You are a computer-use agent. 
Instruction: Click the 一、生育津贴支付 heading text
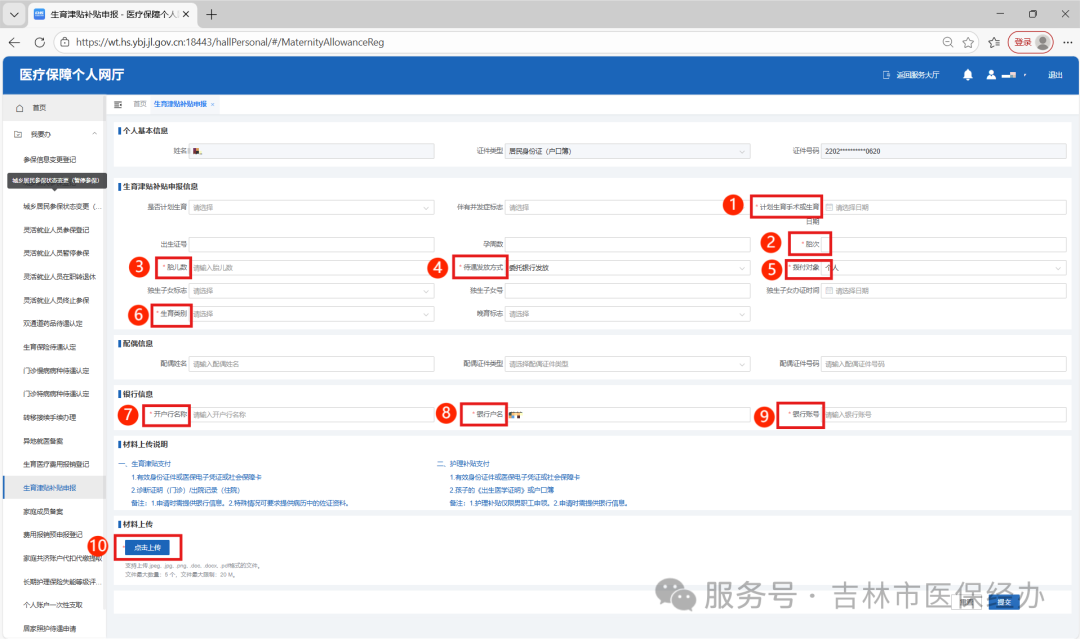(145, 464)
